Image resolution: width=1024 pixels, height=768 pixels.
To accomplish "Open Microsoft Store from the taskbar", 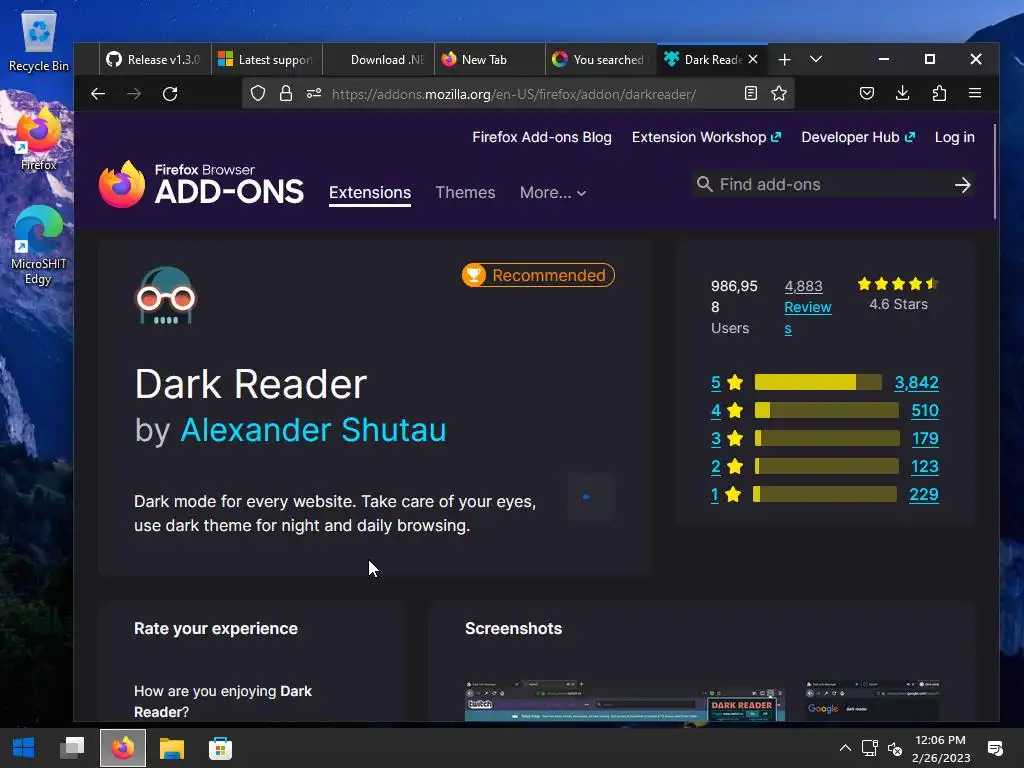I will tap(220, 748).
